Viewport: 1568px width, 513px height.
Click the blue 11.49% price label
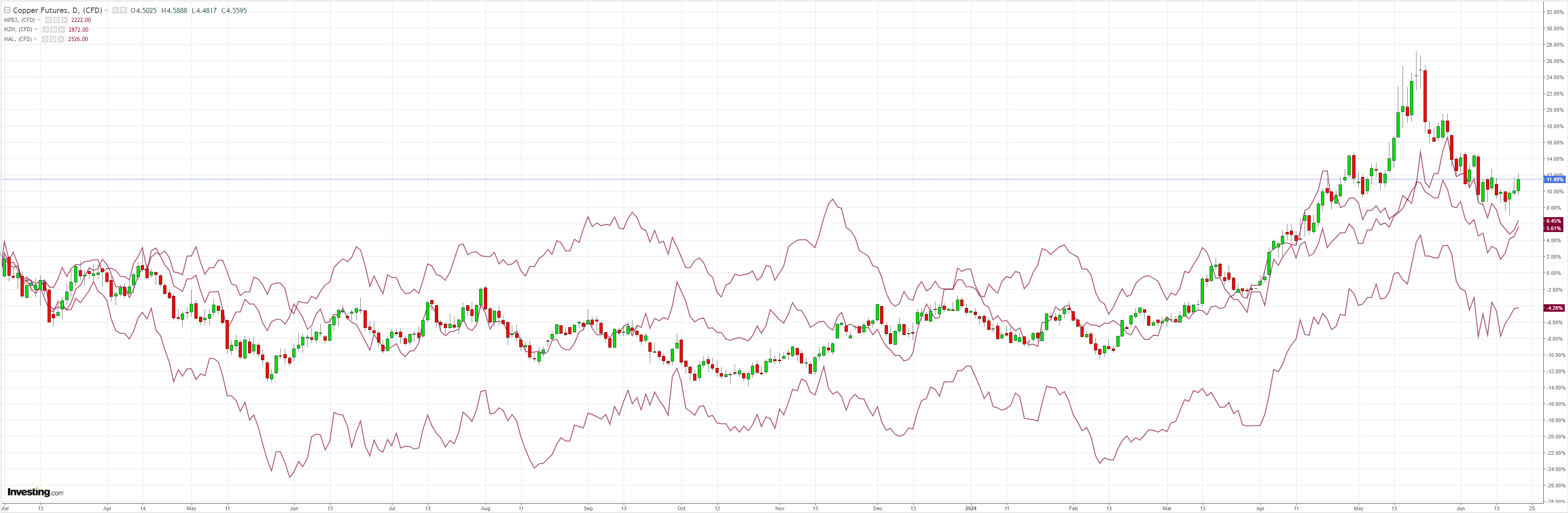(x=1554, y=179)
